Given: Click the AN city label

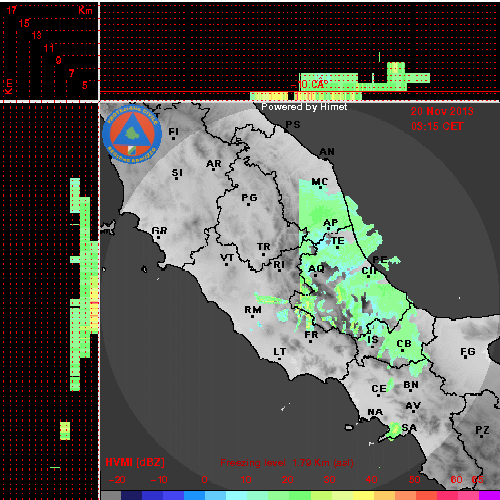Looking at the screenshot, I should 327,152.
